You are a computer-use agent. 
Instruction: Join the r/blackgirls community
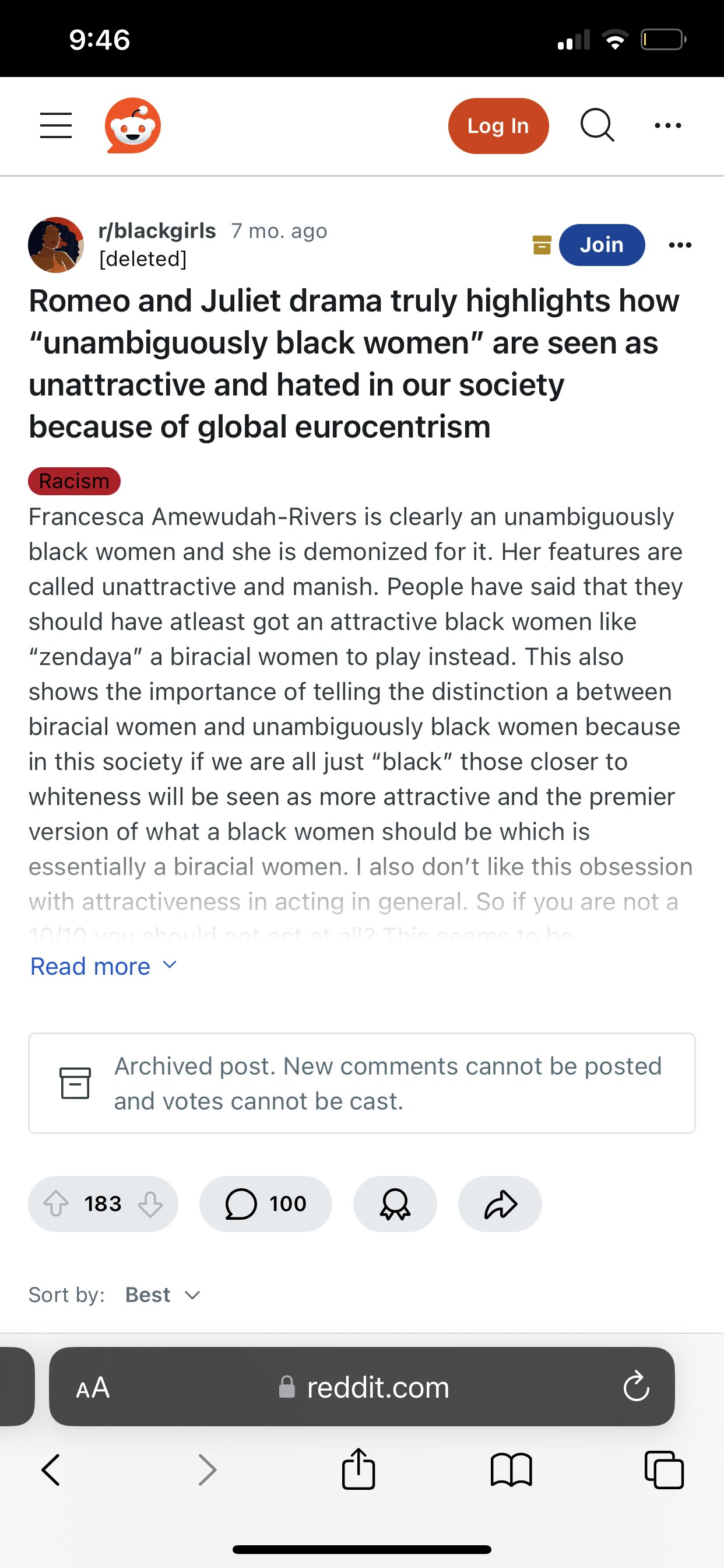(601, 244)
